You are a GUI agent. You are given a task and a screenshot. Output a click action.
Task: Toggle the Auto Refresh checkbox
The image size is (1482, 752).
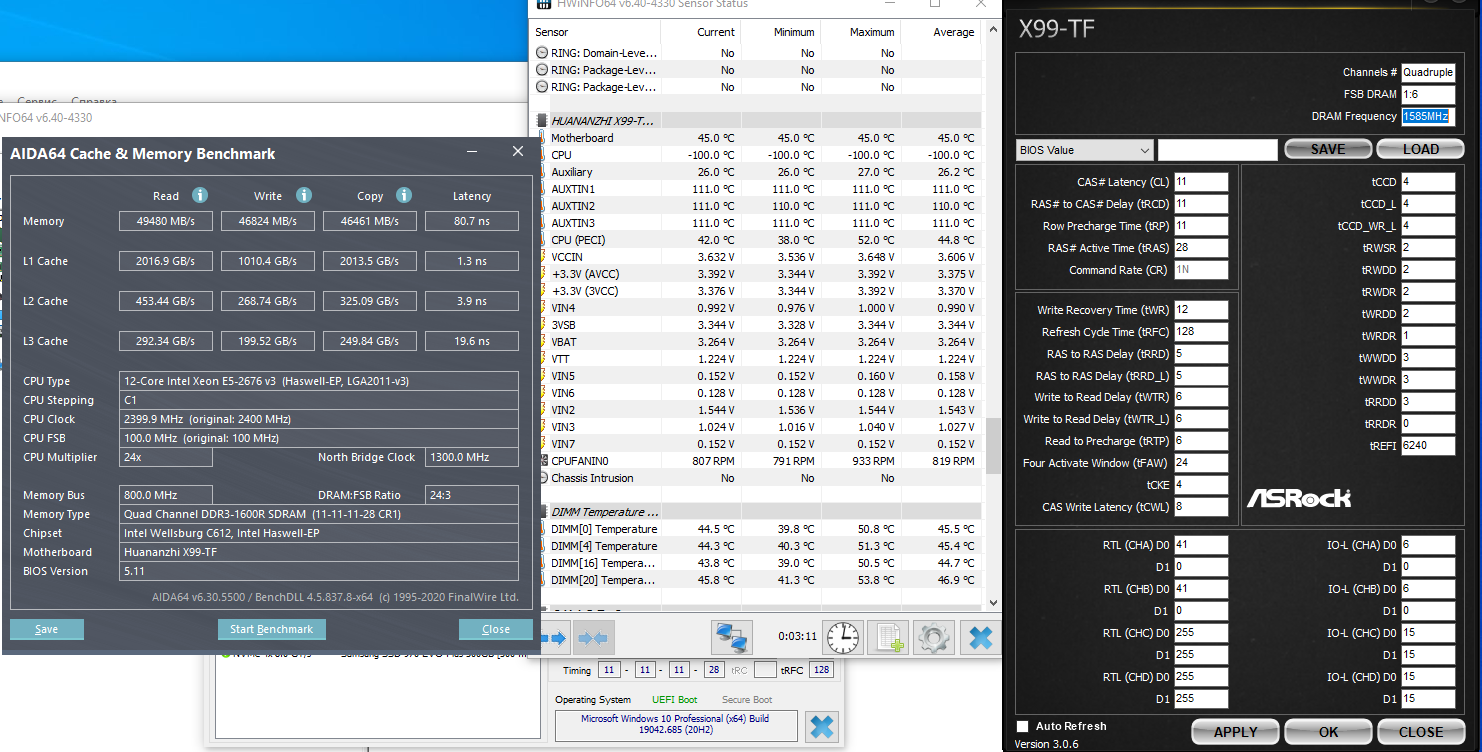click(1022, 726)
